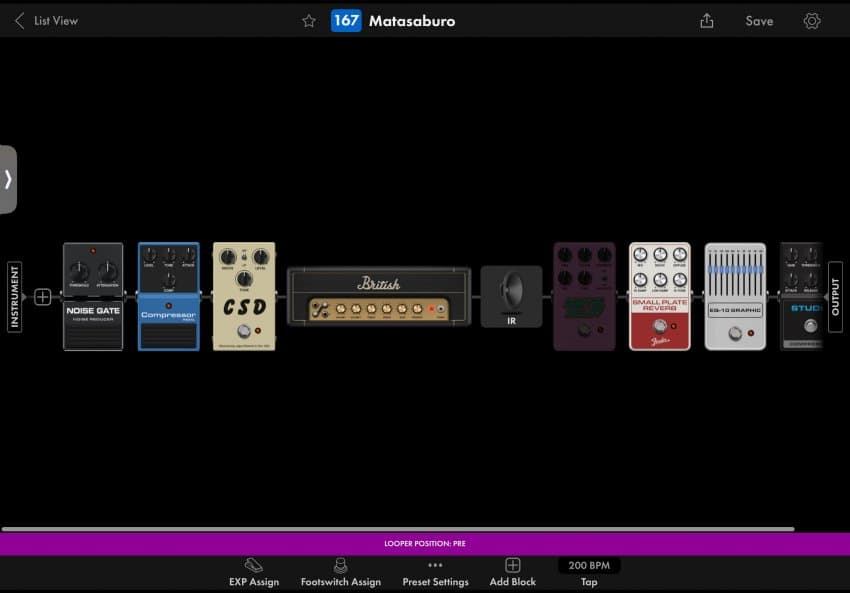Open EXP Assign
The image size is (850, 593).
[254, 573]
